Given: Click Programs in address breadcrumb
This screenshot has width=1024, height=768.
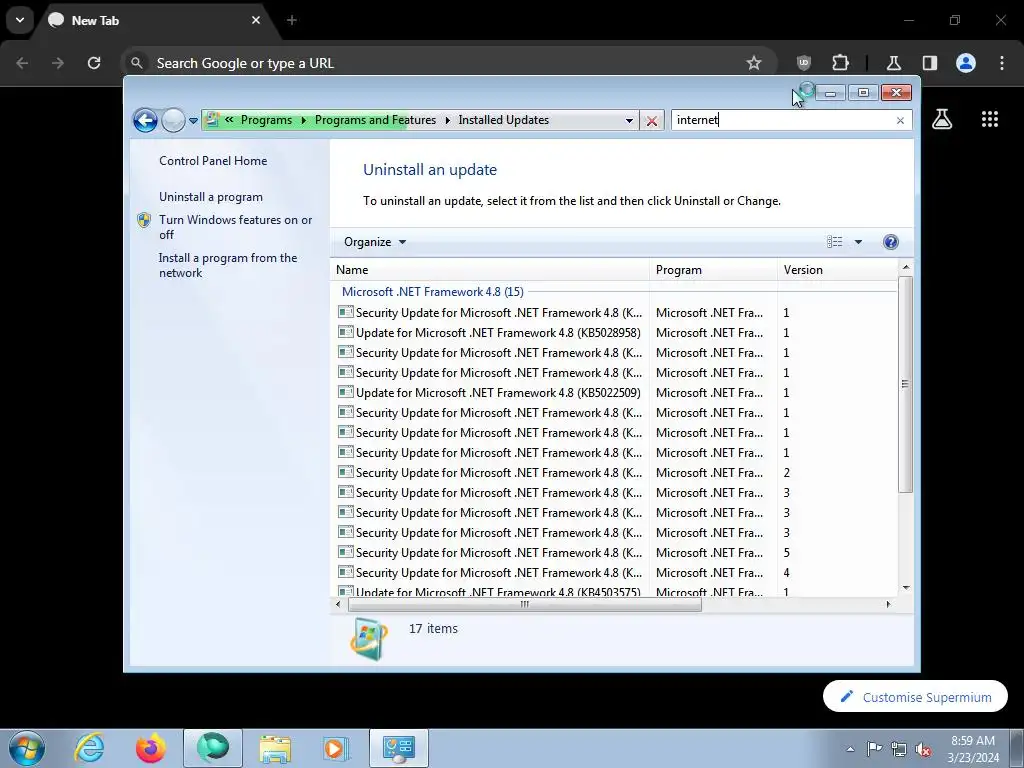Looking at the screenshot, I should click(x=266, y=120).
